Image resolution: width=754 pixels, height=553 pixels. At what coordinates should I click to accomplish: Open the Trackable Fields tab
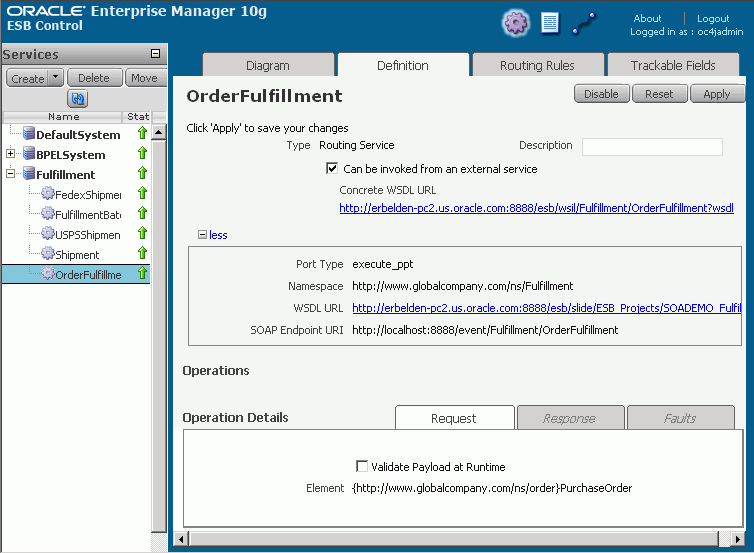click(673, 65)
